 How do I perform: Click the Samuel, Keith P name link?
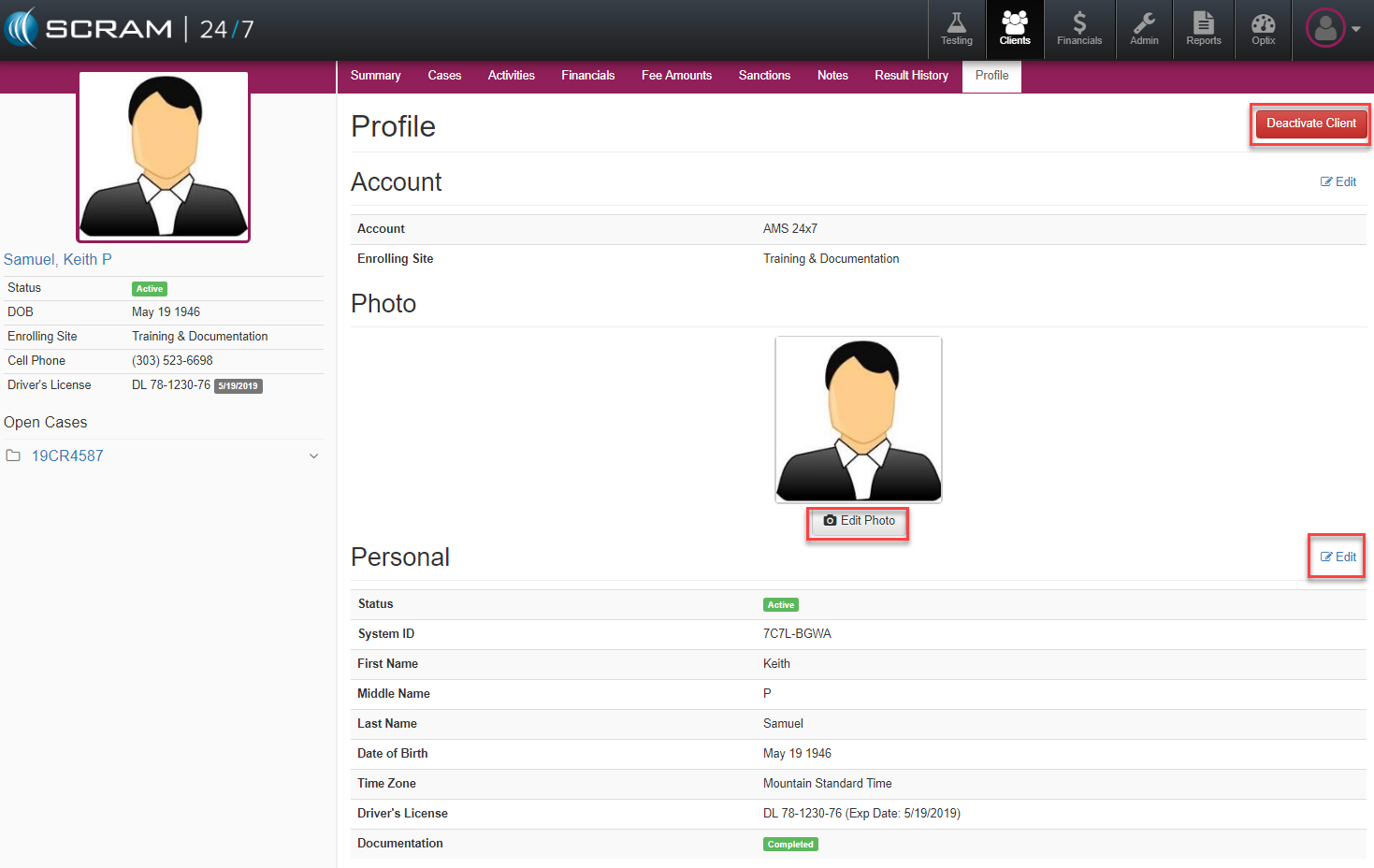pyautogui.click(x=58, y=260)
